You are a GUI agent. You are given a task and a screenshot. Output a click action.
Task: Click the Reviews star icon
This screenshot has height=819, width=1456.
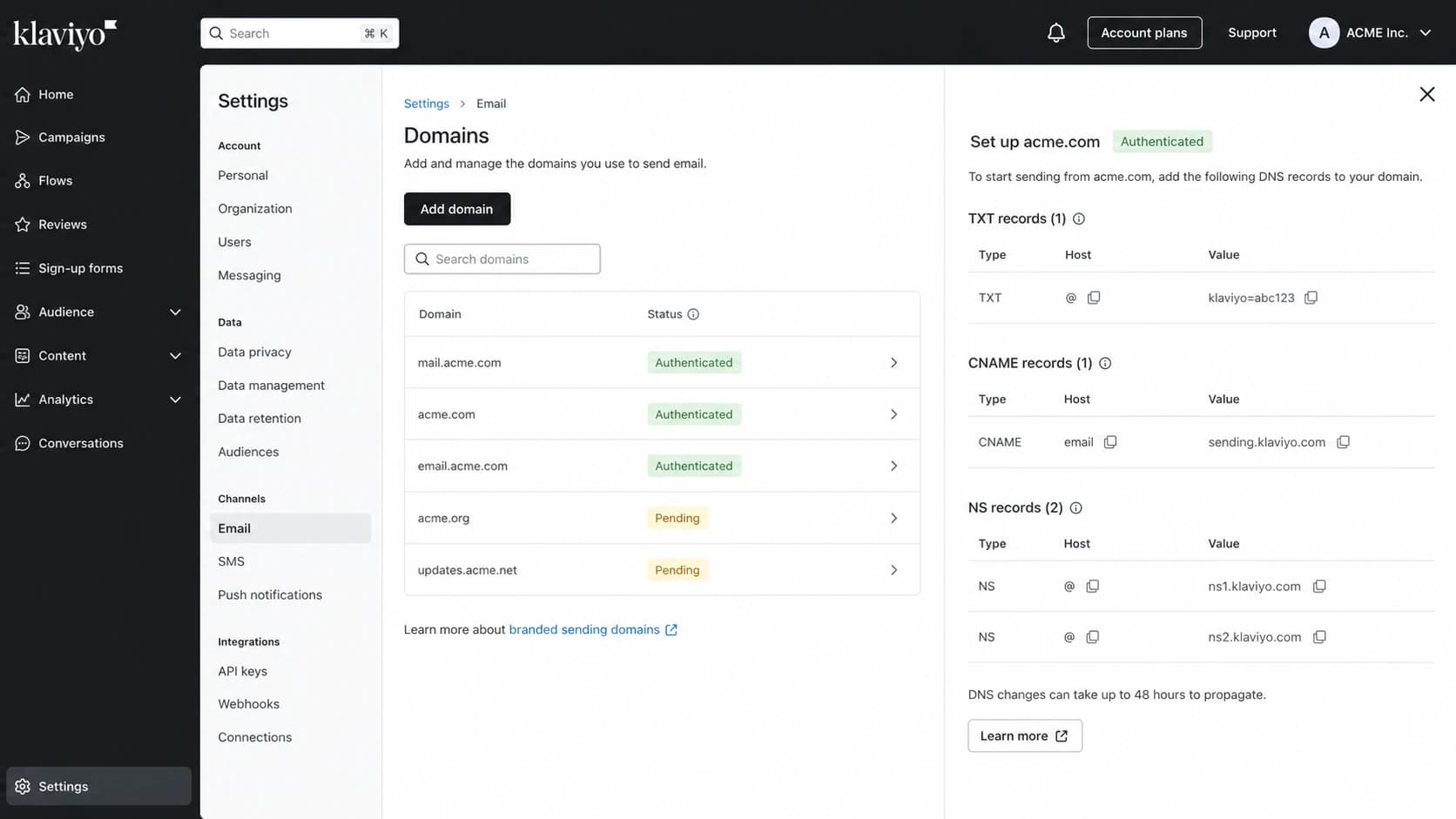(x=23, y=225)
